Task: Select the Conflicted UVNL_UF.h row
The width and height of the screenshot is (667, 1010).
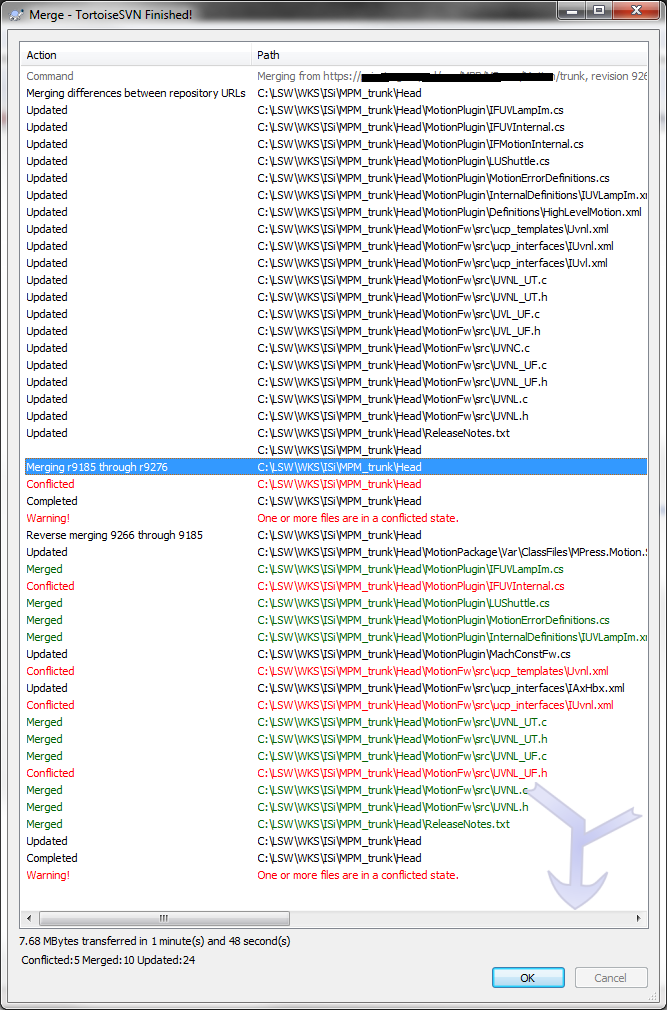Action: 334,773
